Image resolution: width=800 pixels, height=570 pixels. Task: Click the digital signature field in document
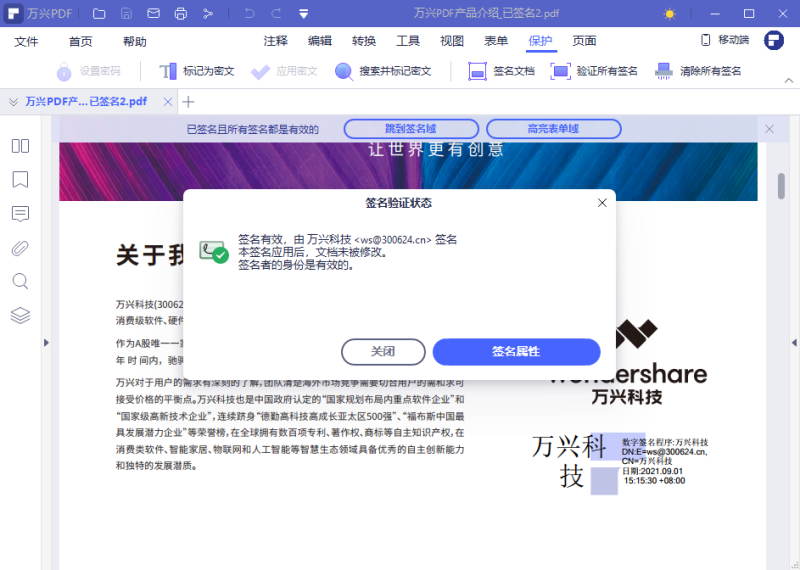tap(620, 462)
